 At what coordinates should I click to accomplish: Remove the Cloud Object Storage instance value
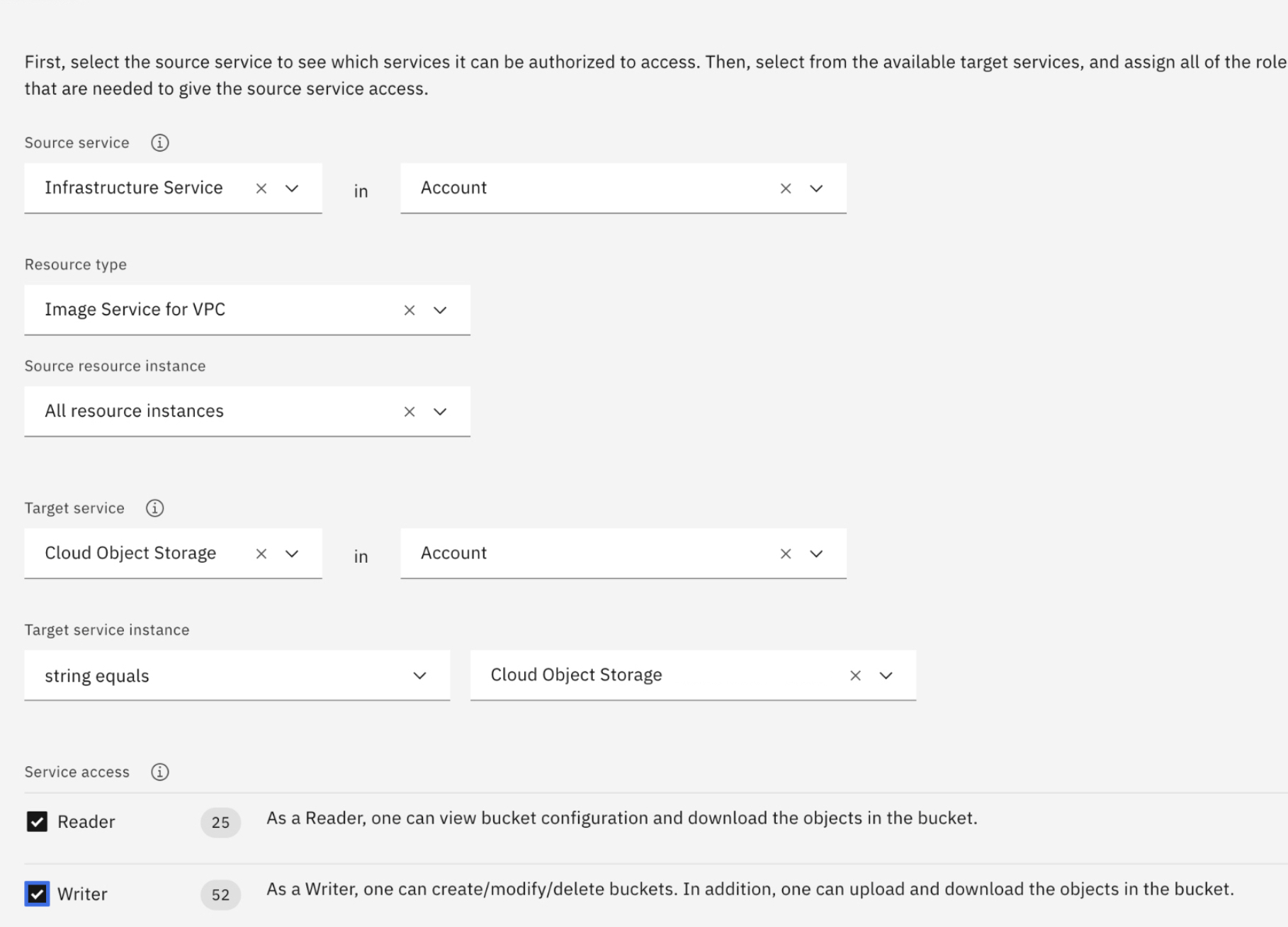click(x=856, y=675)
